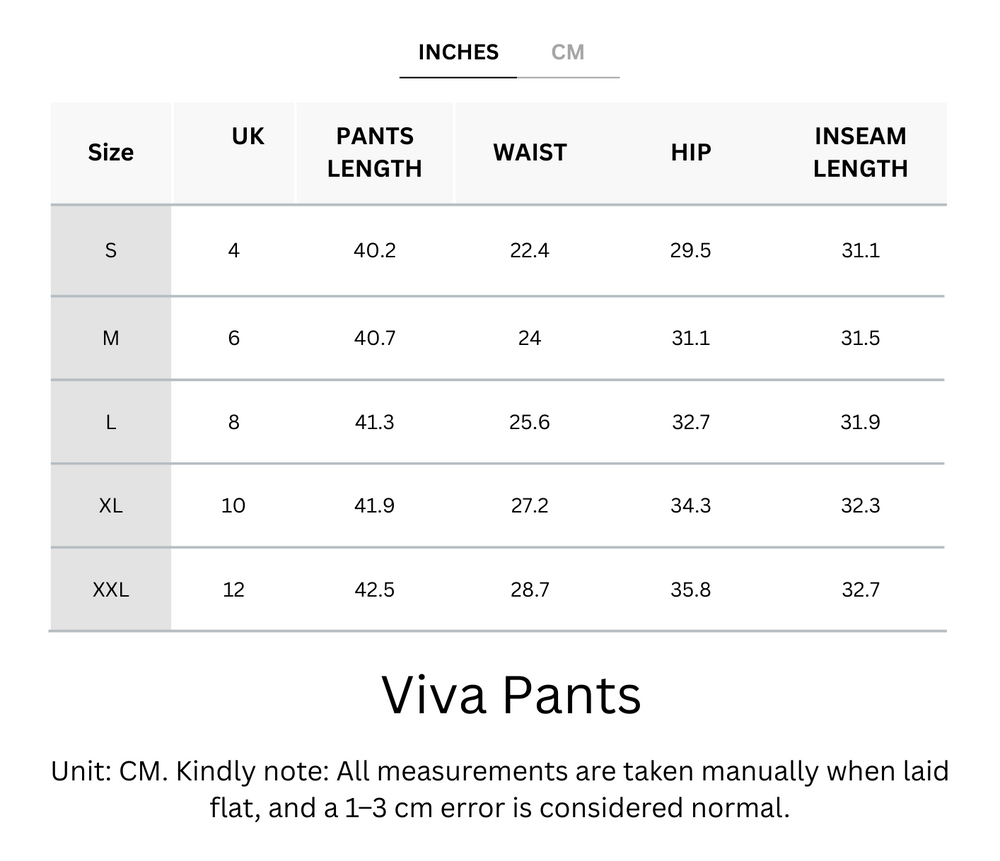This screenshot has height=861, width=1000.
Task: Select the S size row label
Action: point(110,251)
